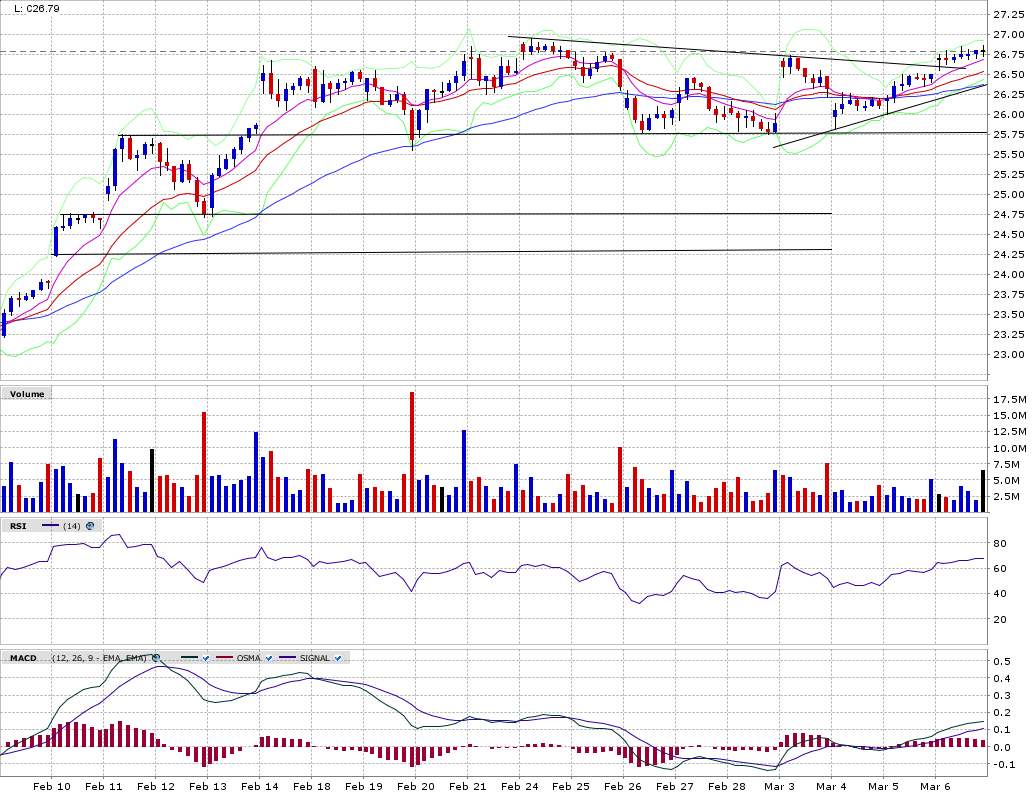The image size is (1035, 800).
Task: Click the 25.75 price axis label
Action: [x=1009, y=135]
